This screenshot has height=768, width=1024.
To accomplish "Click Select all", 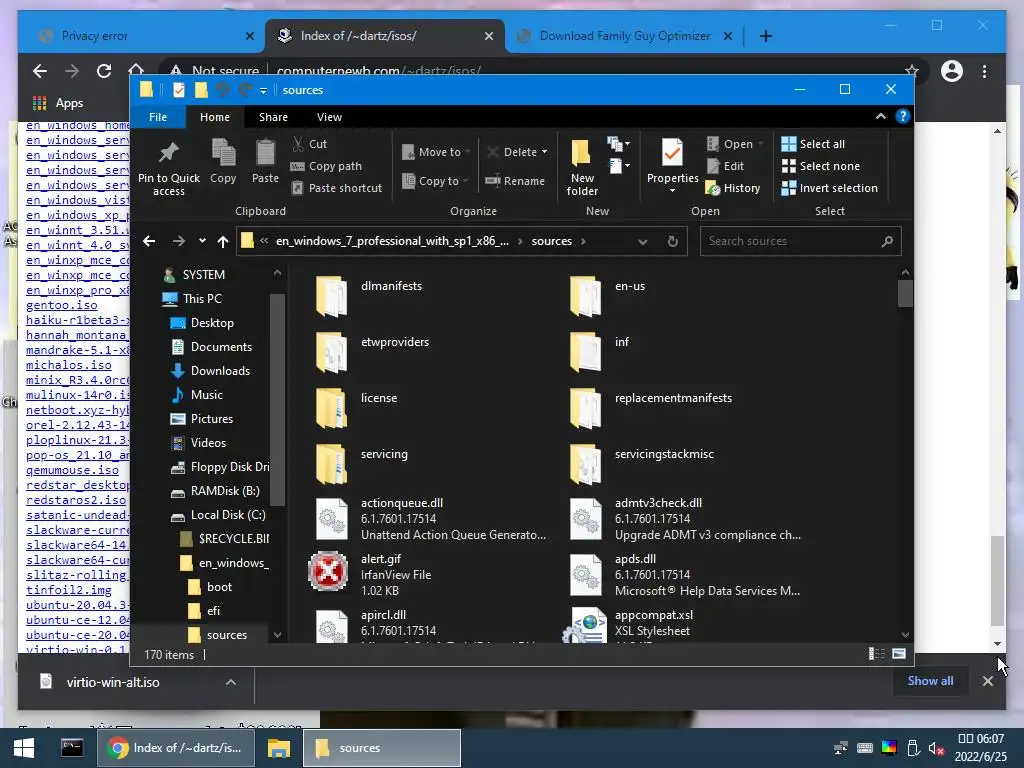I will click(x=813, y=144).
